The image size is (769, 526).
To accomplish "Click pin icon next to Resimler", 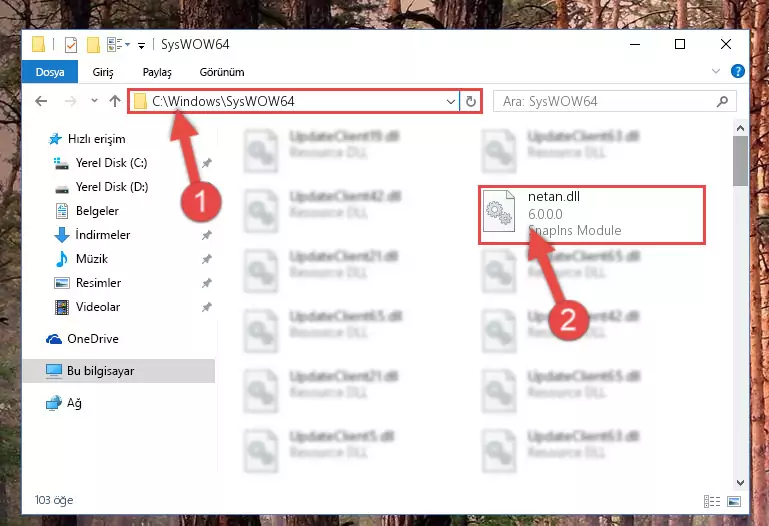I will tap(206, 283).
